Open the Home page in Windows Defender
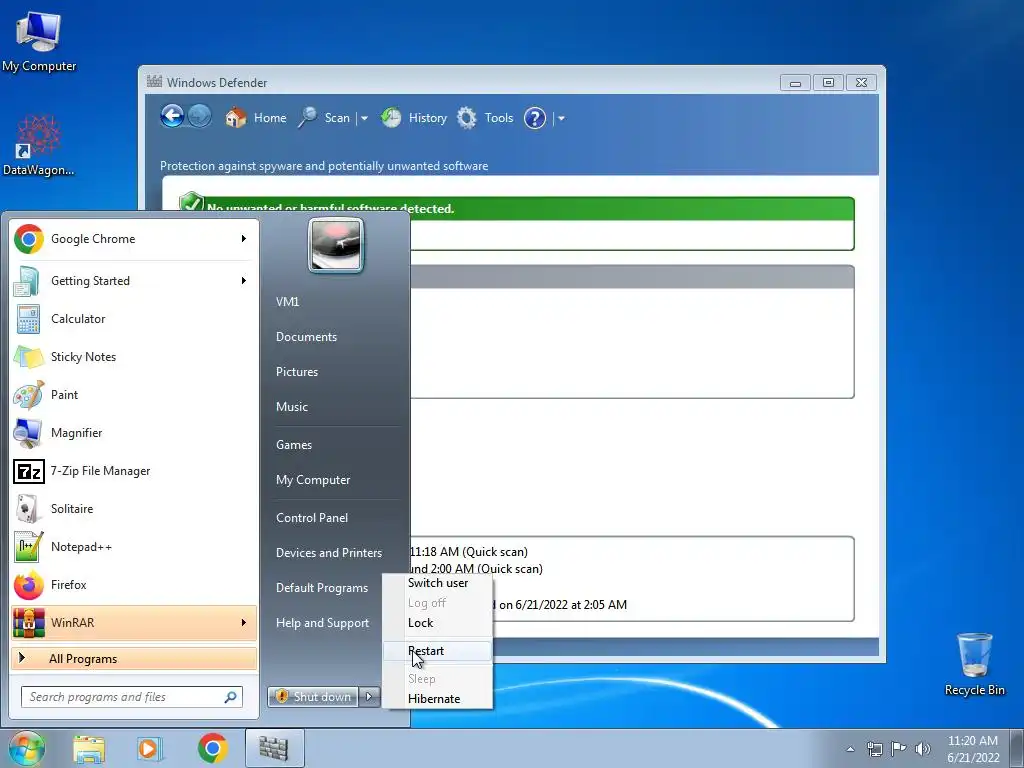This screenshot has width=1024, height=768. pyautogui.click(x=256, y=118)
